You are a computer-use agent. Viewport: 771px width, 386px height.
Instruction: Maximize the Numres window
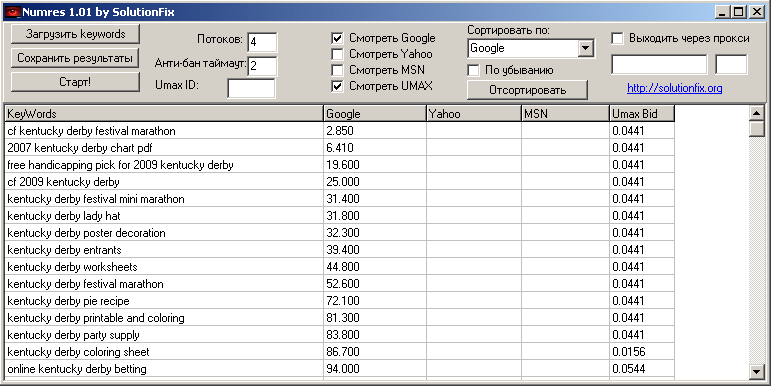pyautogui.click(x=739, y=12)
